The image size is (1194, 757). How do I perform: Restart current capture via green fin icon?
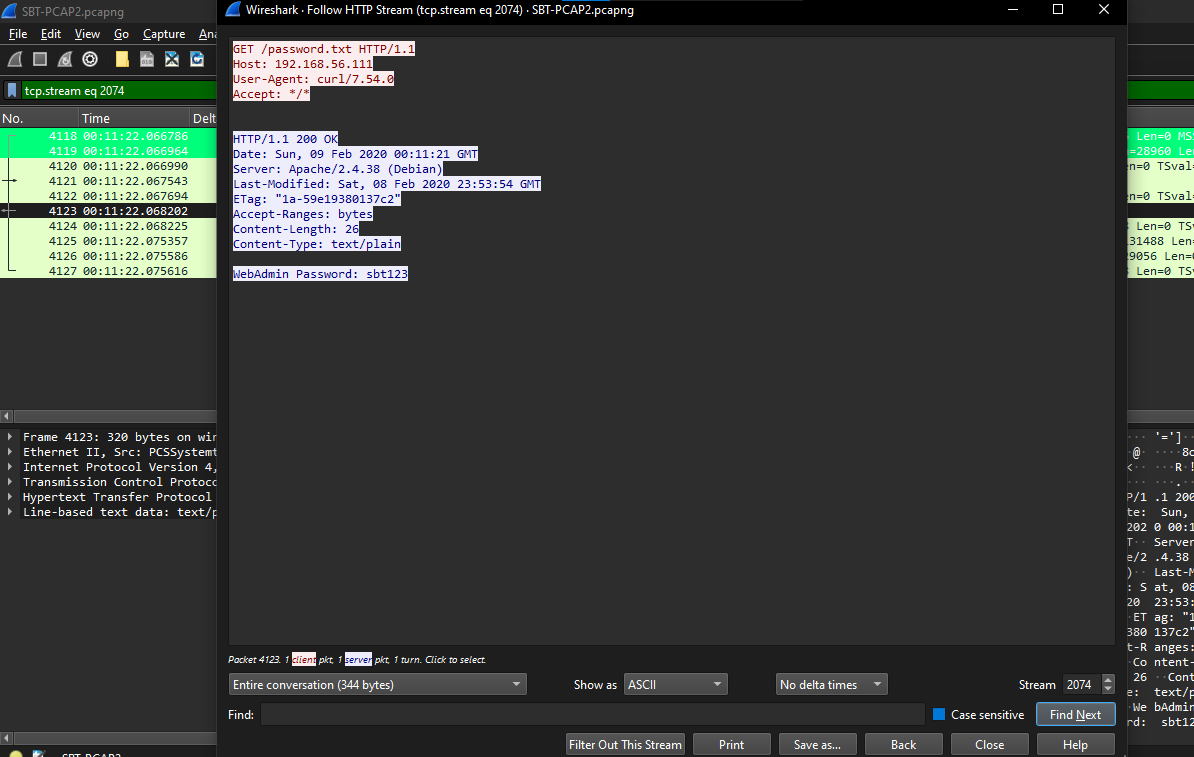point(65,59)
